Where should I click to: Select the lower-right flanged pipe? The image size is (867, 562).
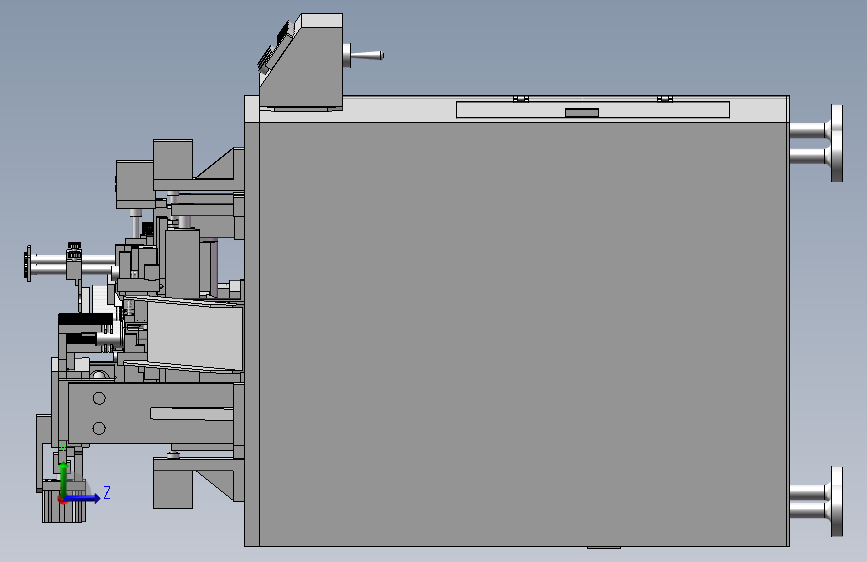[817, 502]
